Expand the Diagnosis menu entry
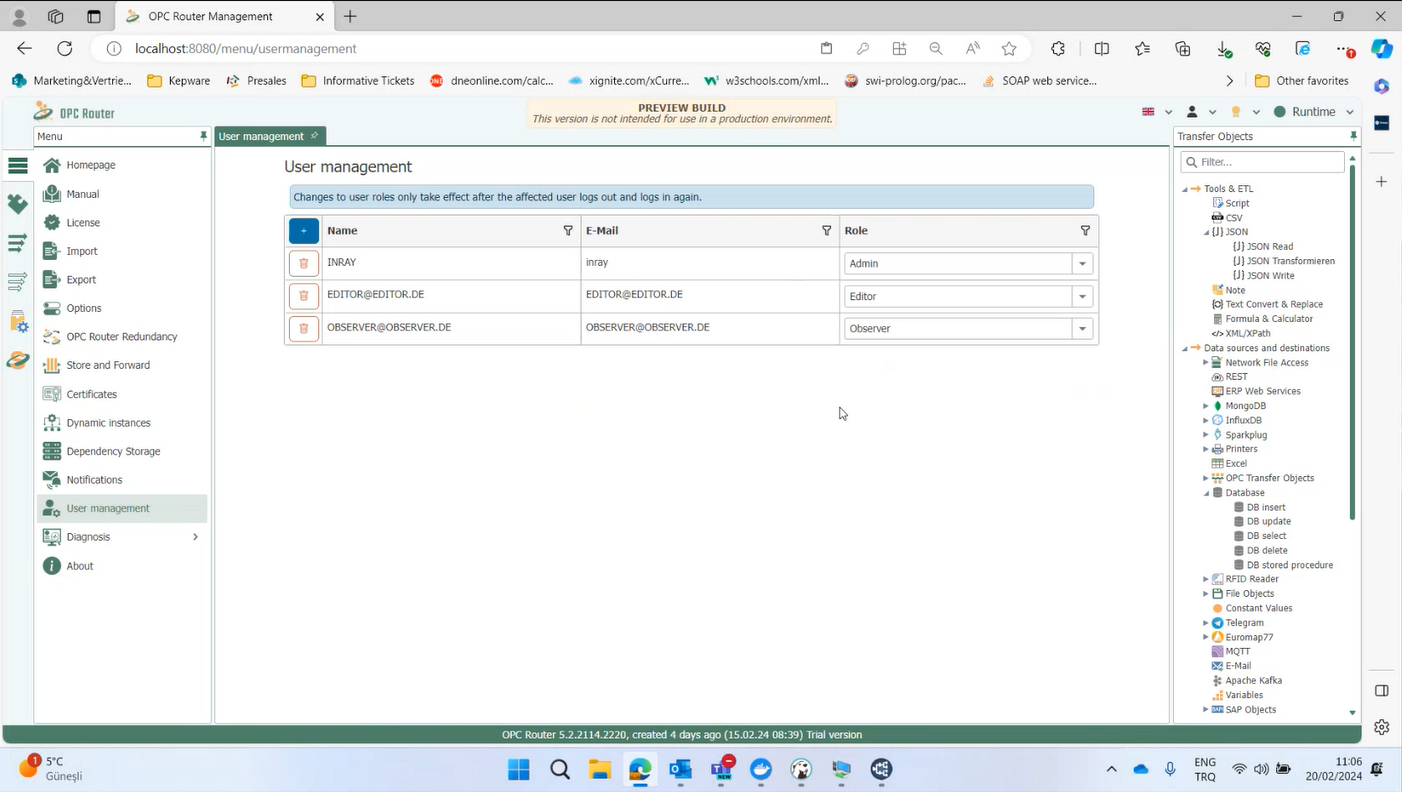This screenshot has width=1402, height=792. point(195,536)
